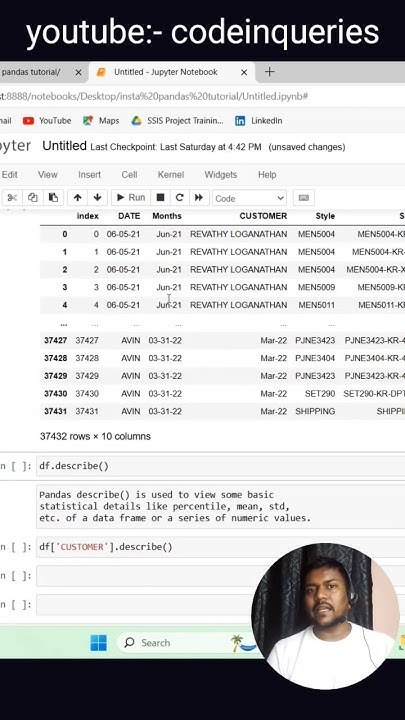Screen dimensions: 405x720
Task: Click SHIPPING style cell
Action: coord(315,411)
